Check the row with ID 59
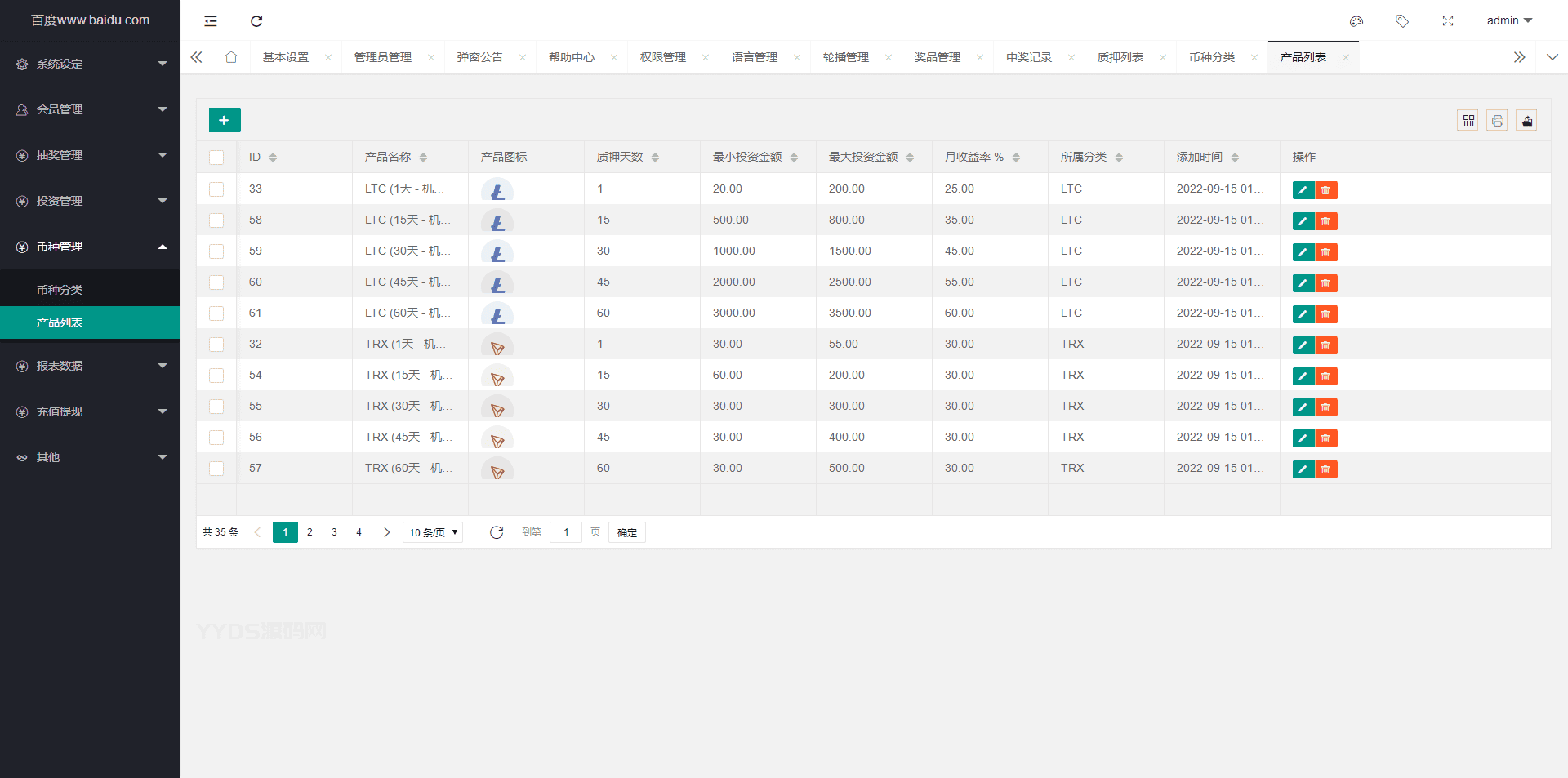This screenshot has width=1568, height=778. (216, 251)
